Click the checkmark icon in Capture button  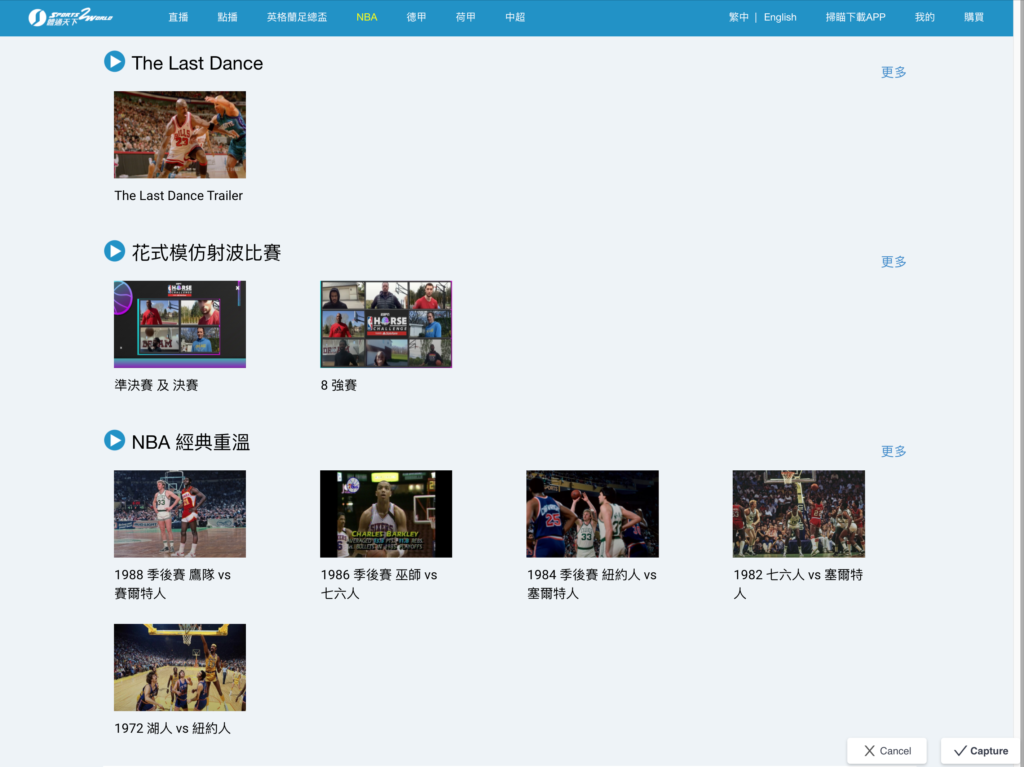tap(960, 751)
